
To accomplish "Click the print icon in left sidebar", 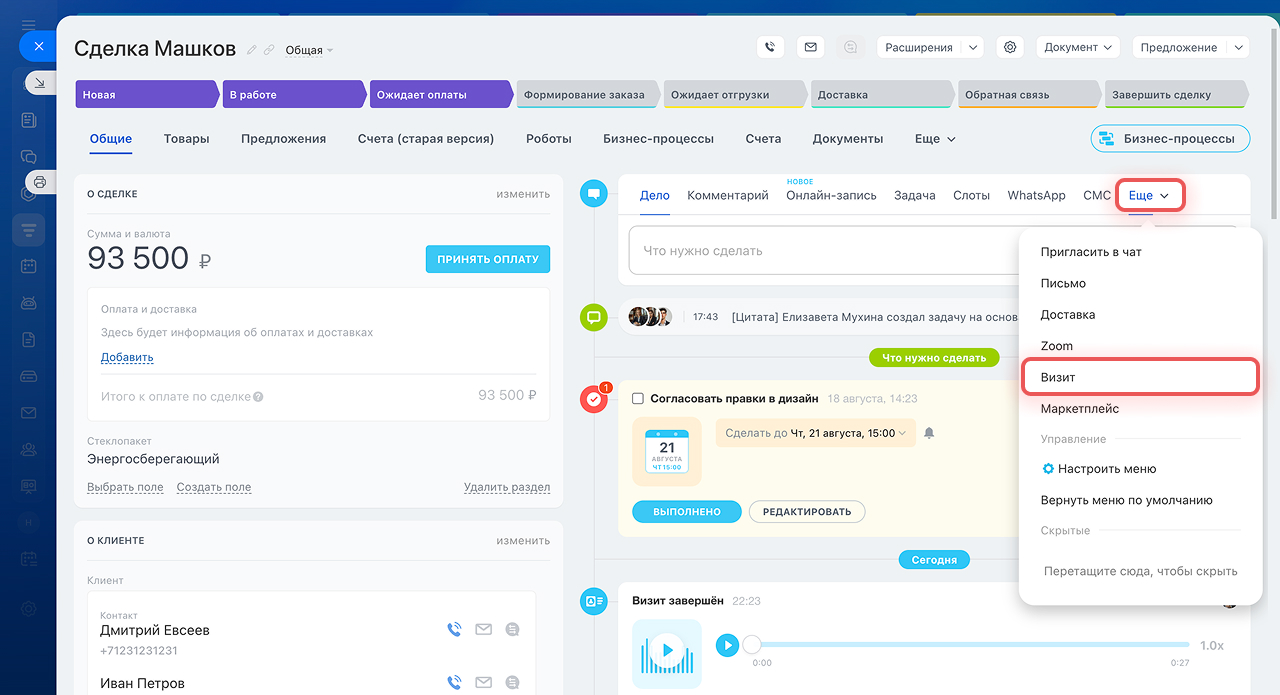I will 40,182.
